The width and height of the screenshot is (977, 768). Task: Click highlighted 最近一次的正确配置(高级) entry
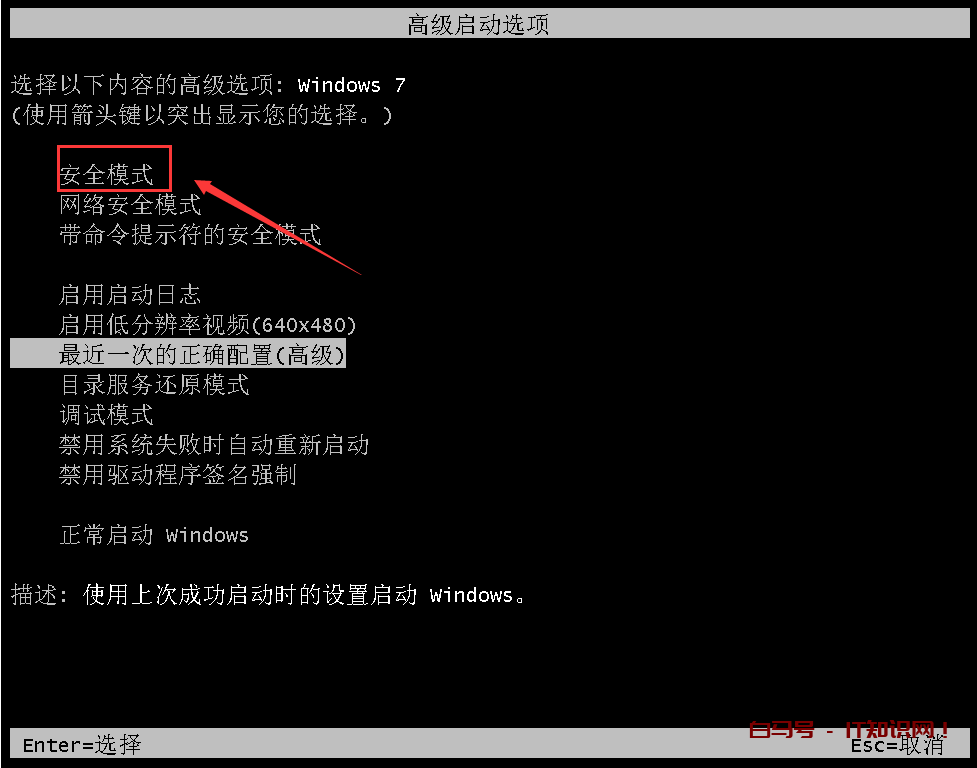[x=178, y=354]
